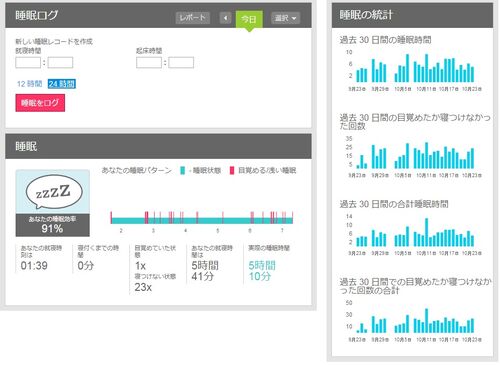Click the 過去 30 日間の睡眠時間 chart
Image resolution: width=500 pixels, height=365 pixels.
tap(414, 70)
